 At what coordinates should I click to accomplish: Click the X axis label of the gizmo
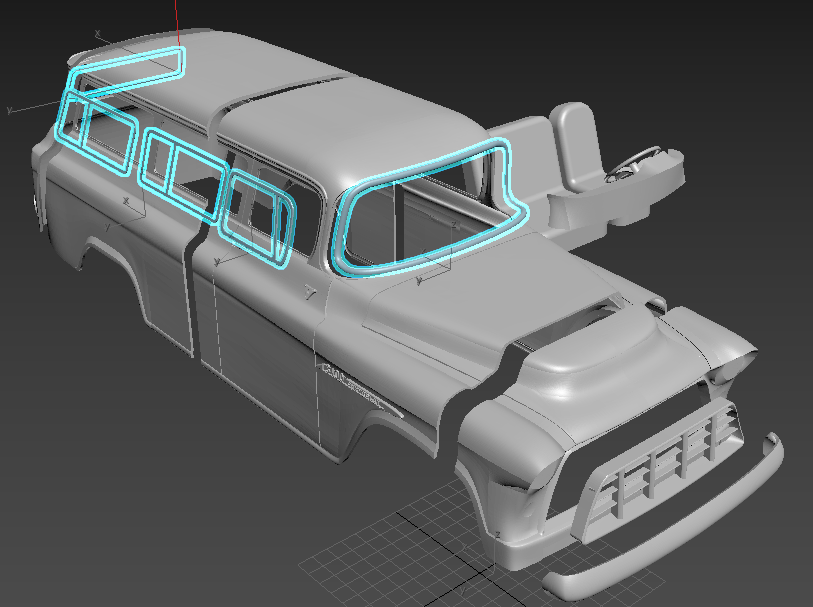coord(98,32)
